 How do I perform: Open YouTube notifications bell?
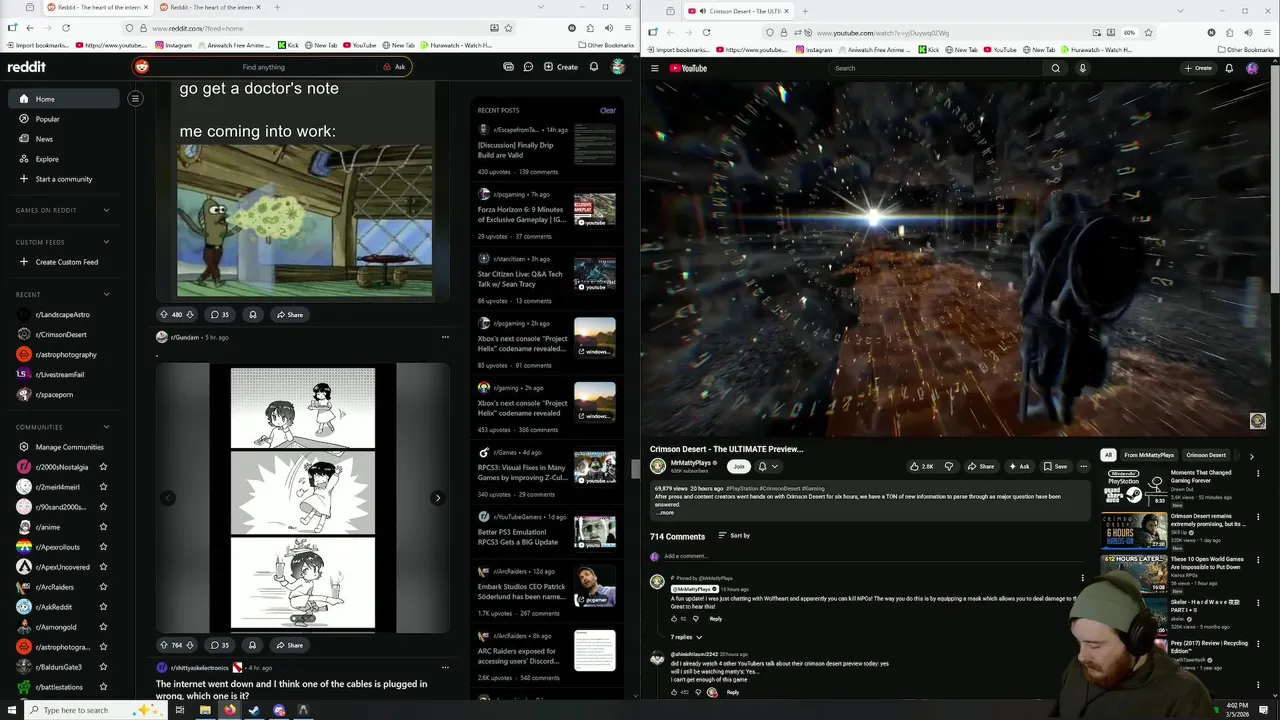[x=1229, y=68]
